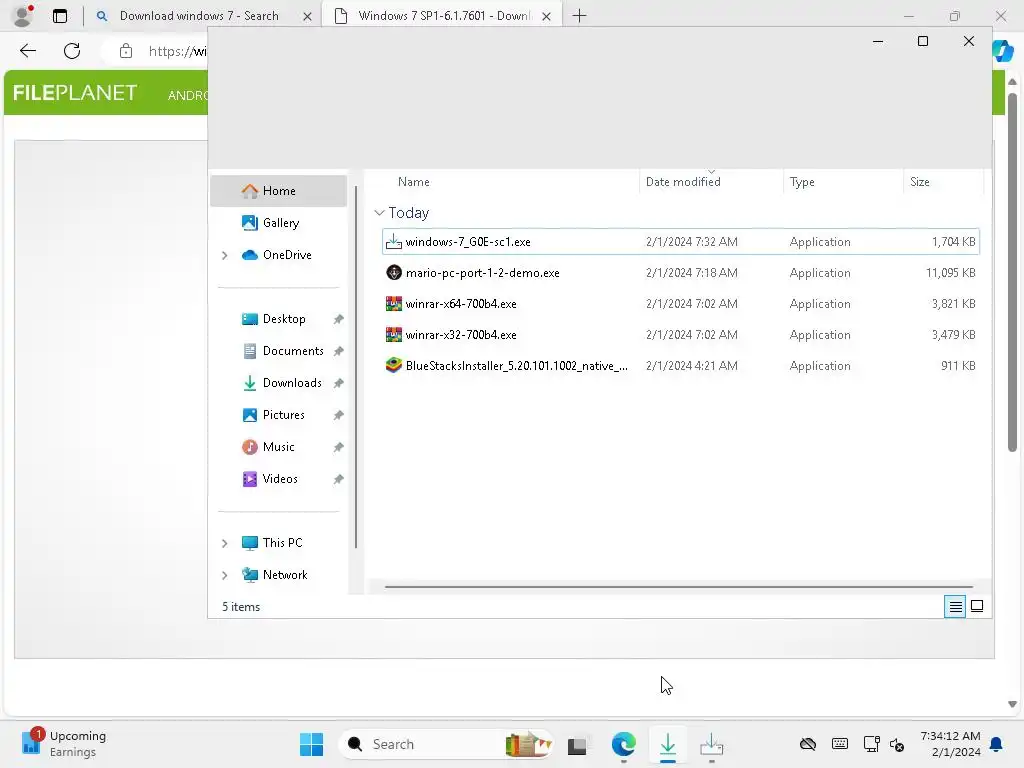Maximize the file explorer window
The width and height of the screenshot is (1024, 768).
[x=923, y=41]
